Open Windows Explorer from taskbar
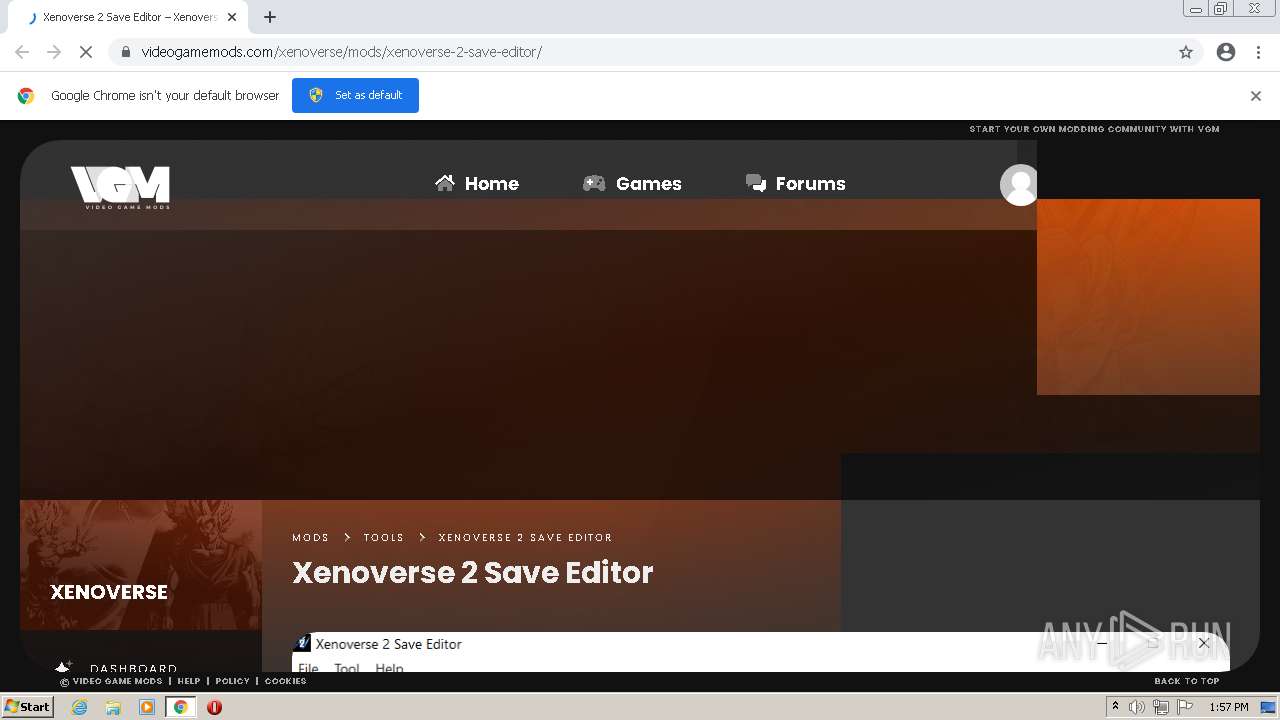The width and height of the screenshot is (1280, 720). (113, 707)
